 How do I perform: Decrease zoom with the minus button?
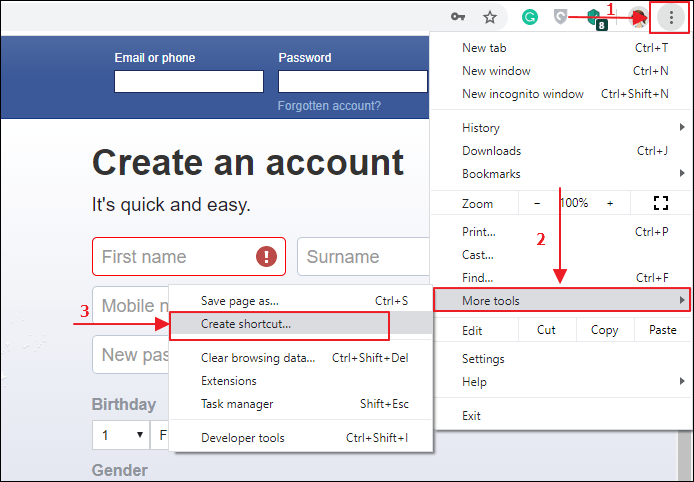point(537,204)
